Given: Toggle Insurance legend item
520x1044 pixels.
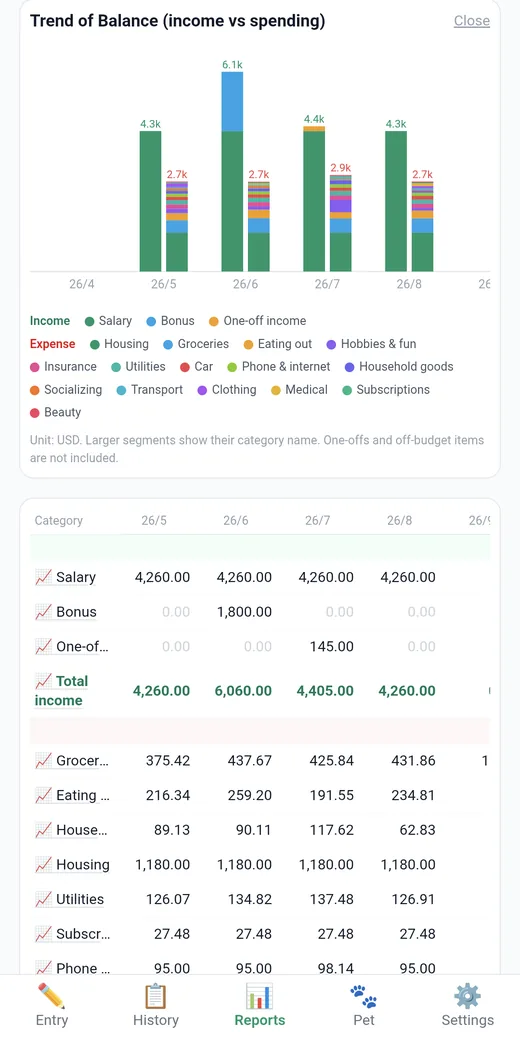Looking at the screenshot, I should pos(63,367).
